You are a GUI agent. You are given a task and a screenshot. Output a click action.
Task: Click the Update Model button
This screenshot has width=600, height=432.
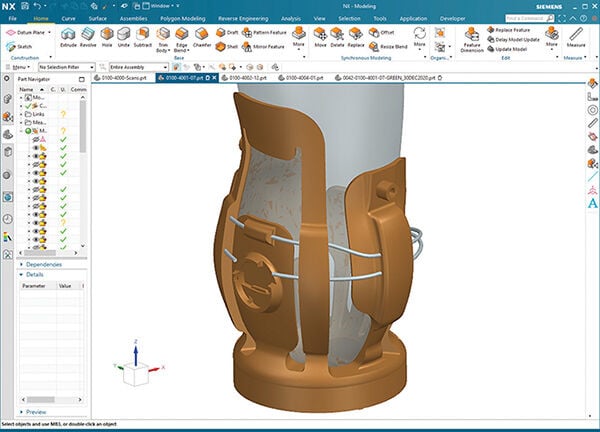tap(510, 48)
